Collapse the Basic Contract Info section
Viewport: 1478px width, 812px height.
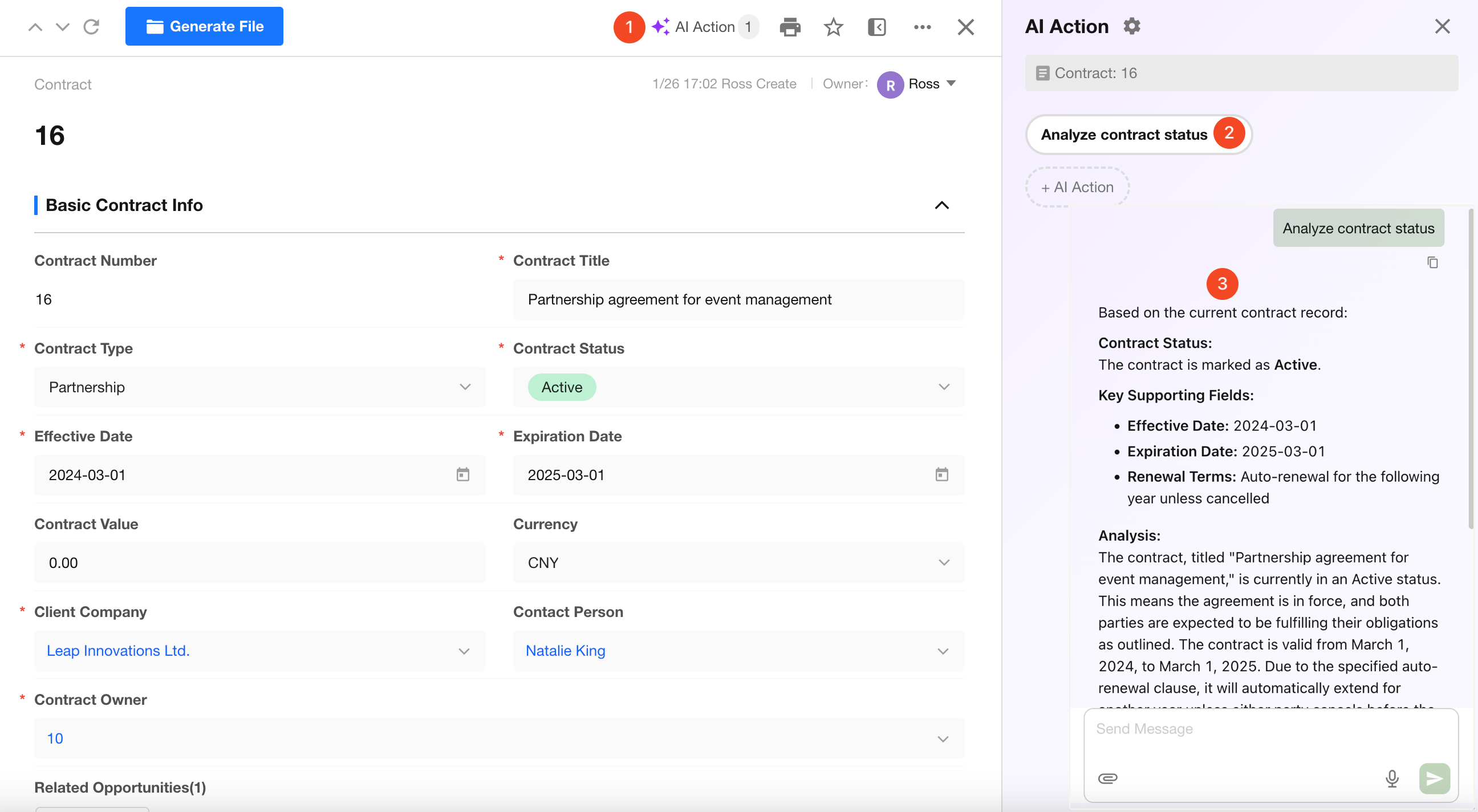coord(941,205)
